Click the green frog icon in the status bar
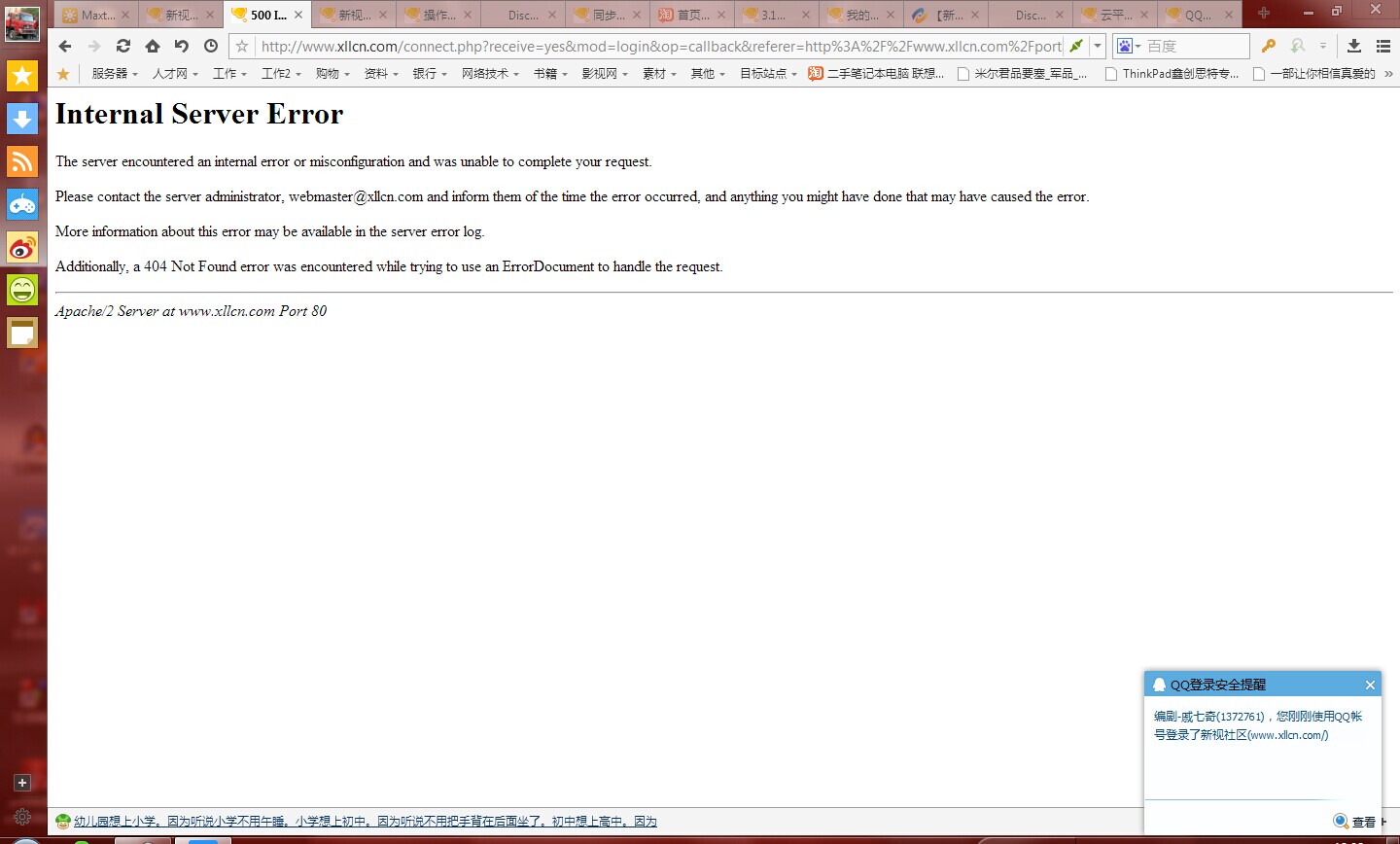 click(x=63, y=822)
